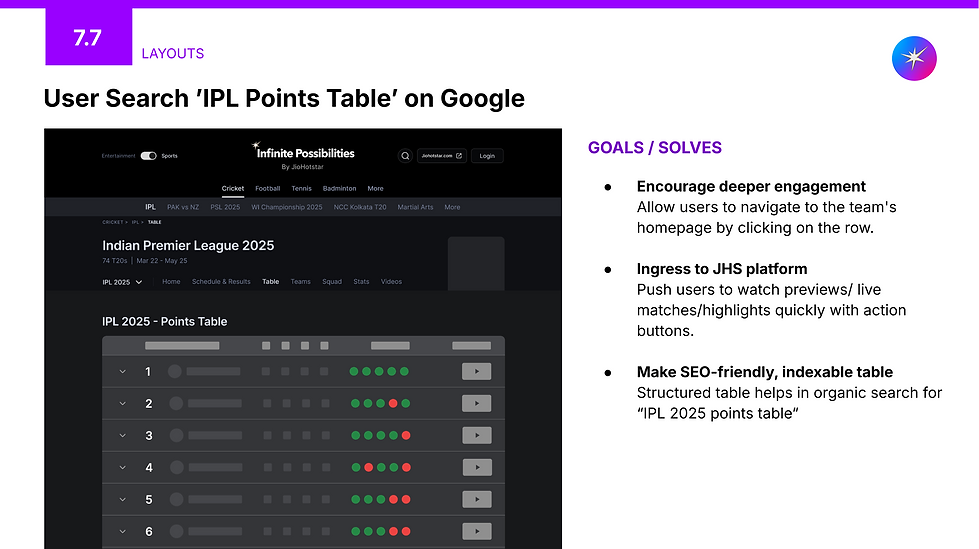This screenshot has width=979, height=549.
Task: Click the league image placeholder thumbnail
Action: point(476,263)
